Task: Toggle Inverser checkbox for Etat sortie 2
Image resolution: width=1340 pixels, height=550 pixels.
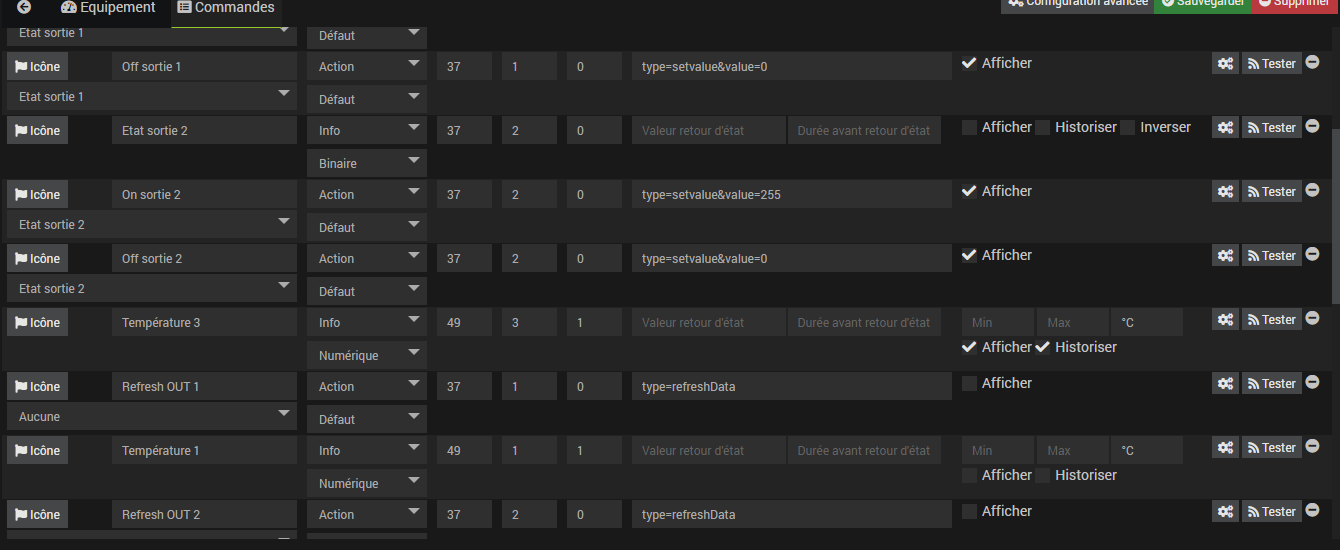Action: point(1128,128)
